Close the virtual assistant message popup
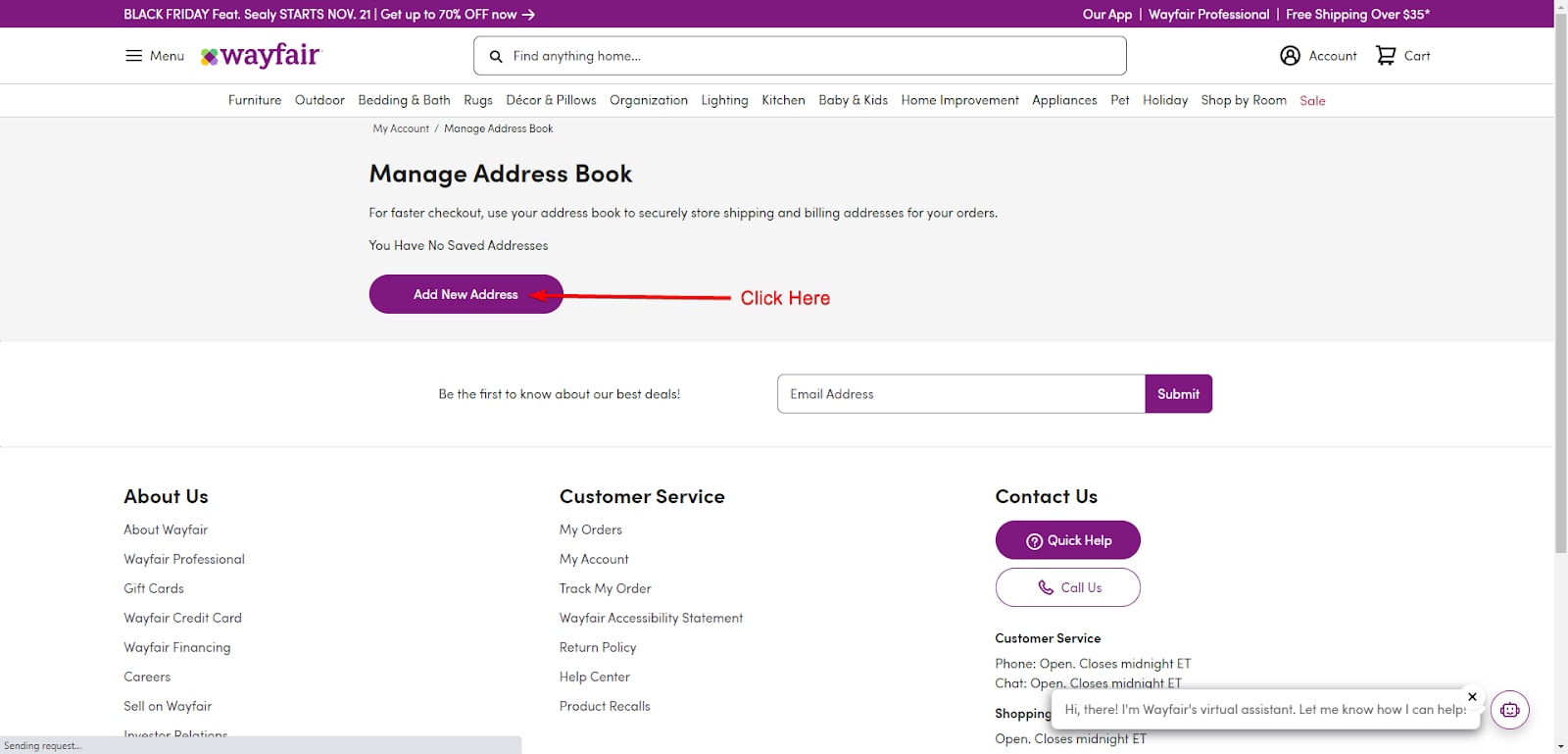 pos(1472,697)
